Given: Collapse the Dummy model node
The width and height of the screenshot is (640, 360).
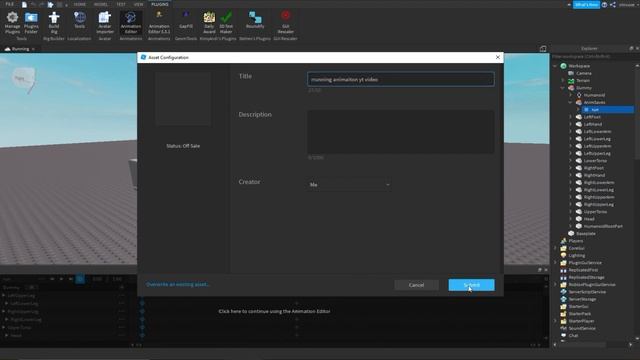Looking at the screenshot, I should point(563,88).
